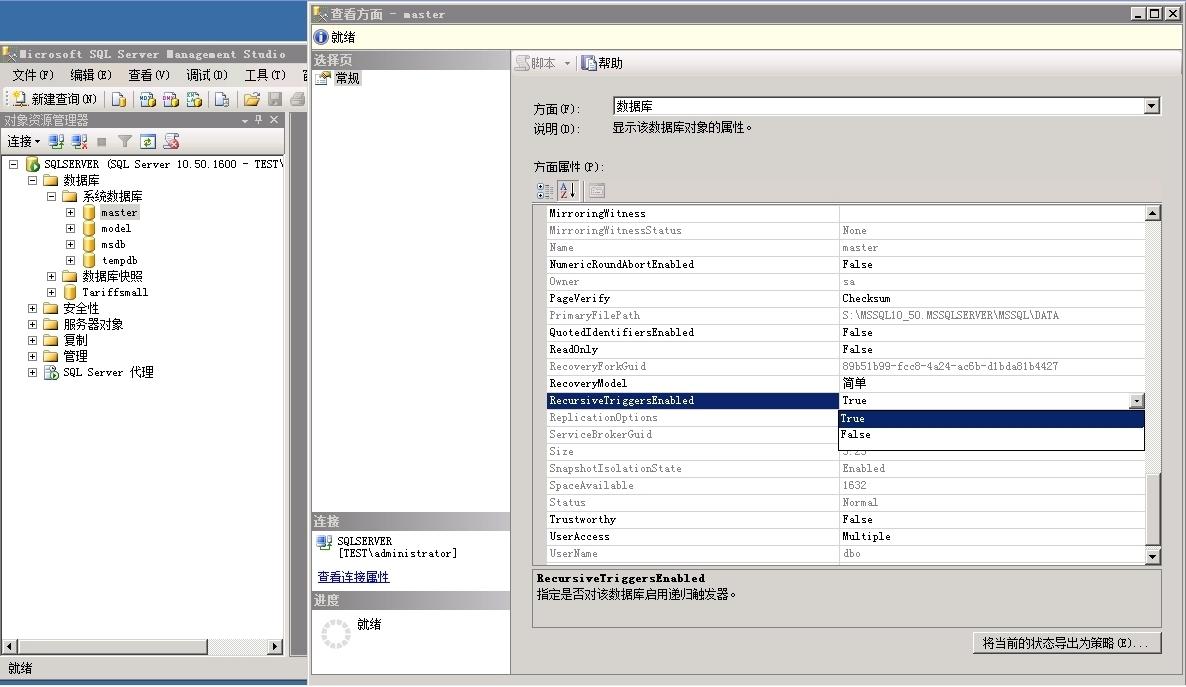
Task: Click the SQL Server 代理 agent icon
Action: [51, 372]
